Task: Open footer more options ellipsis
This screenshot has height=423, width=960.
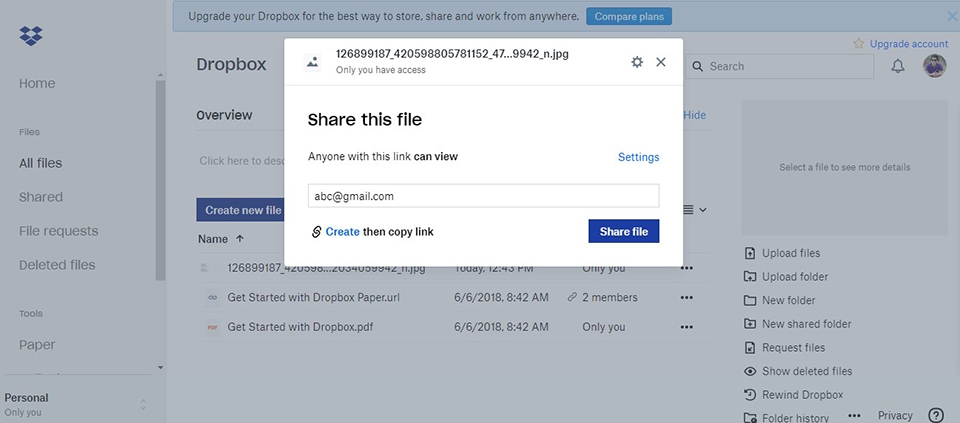Action: (x=854, y=416)
